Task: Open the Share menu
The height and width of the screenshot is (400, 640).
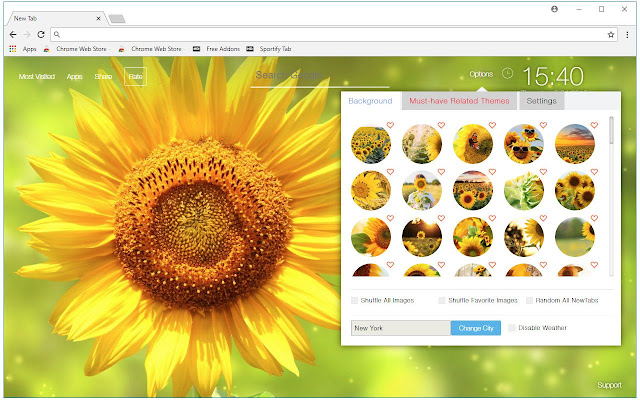Action: [103, 76]
